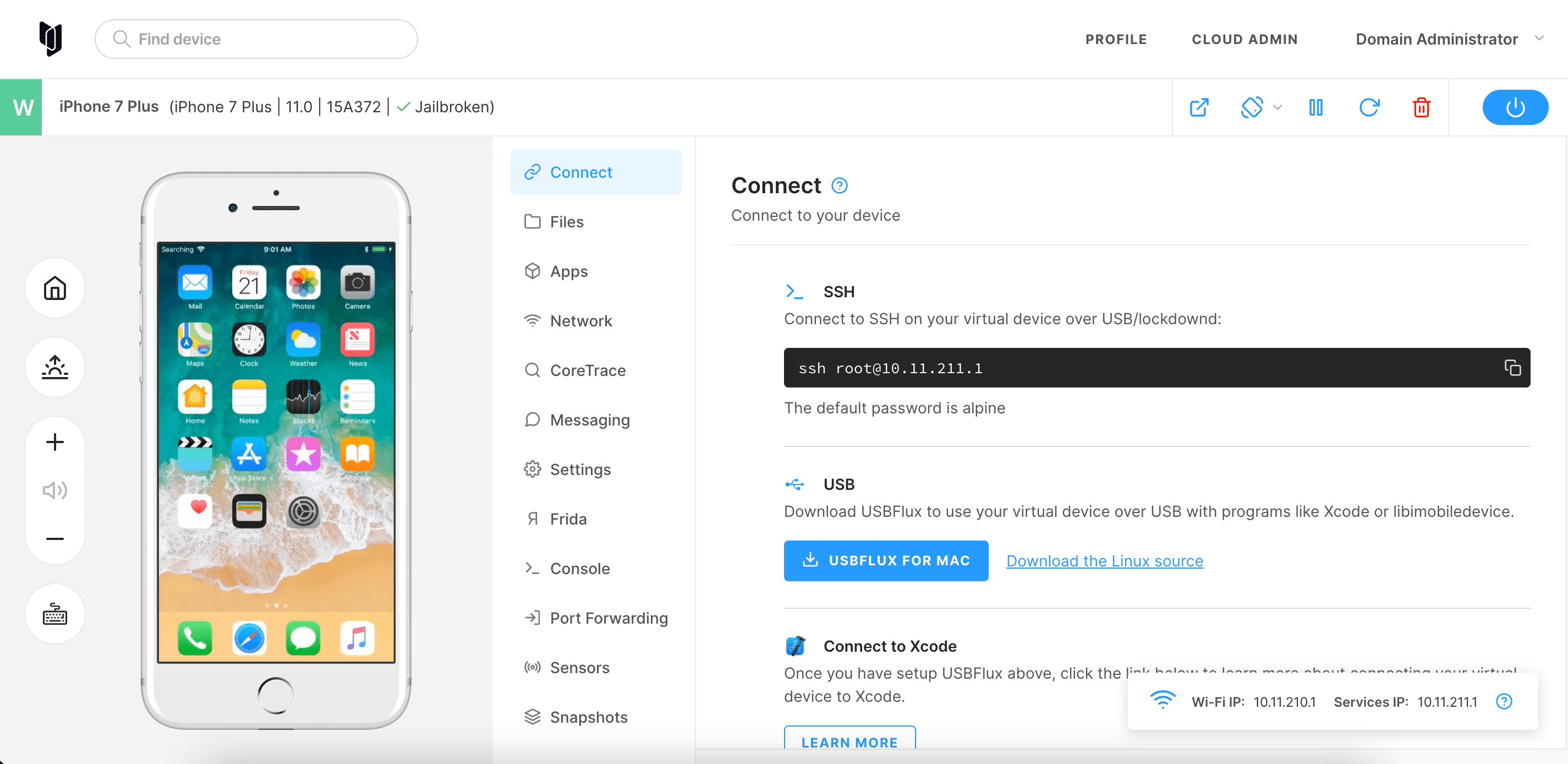The height and width of the screenshot is (764, 1568).
Task: Click help icon next to Connect heading
Action: pyautogui.click(x=840, y=185)
